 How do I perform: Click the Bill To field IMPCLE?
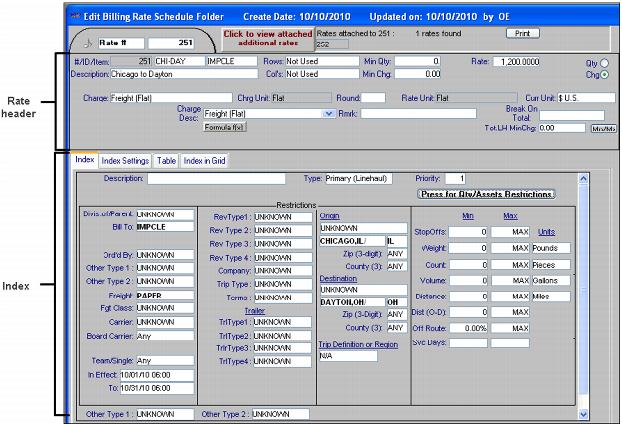point(165,227)
